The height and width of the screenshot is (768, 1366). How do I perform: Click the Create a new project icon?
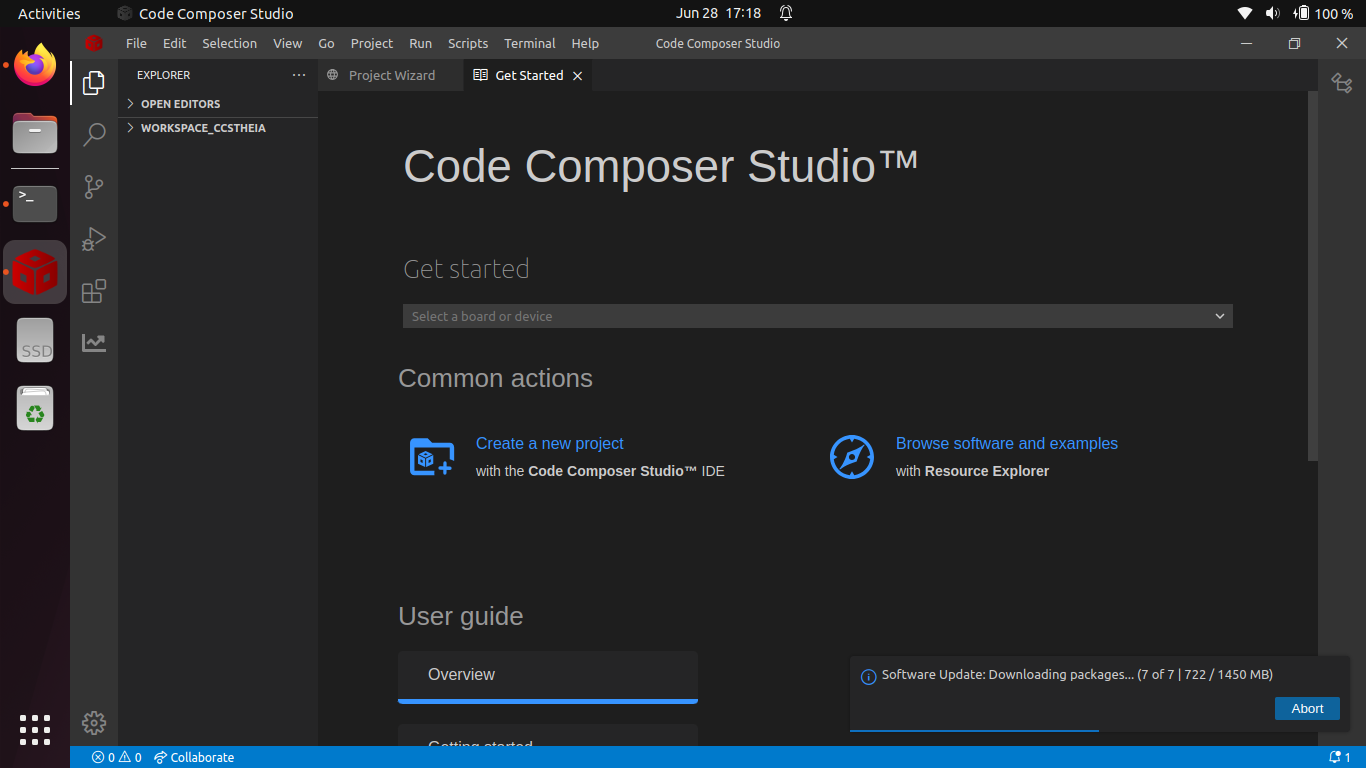[432, 457]
